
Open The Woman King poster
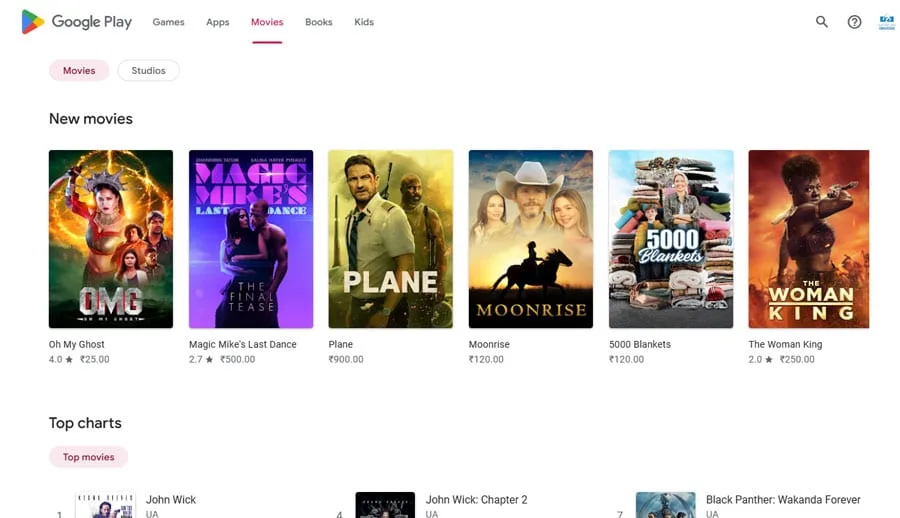809,239
